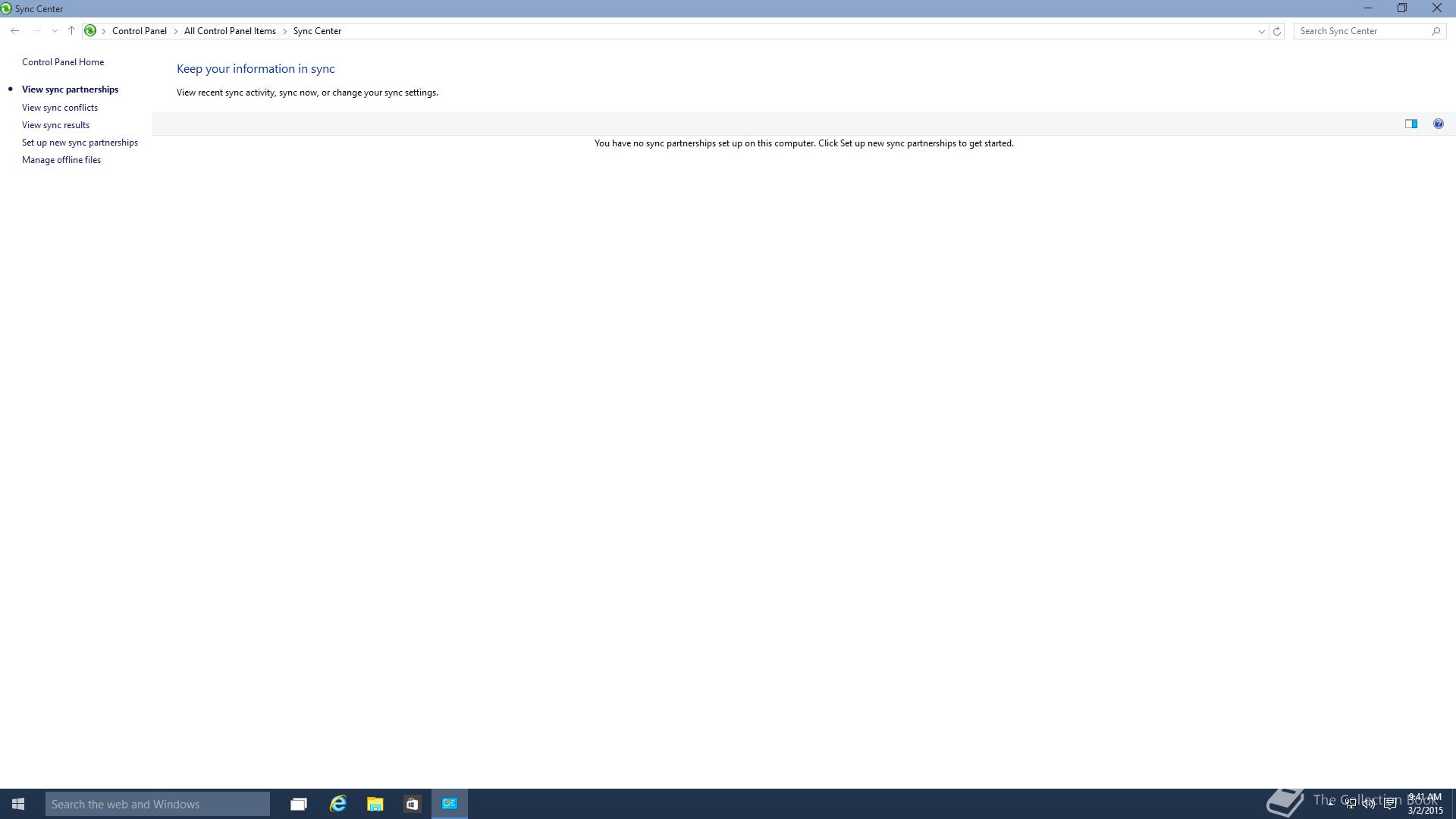The height and width of the screenshot is (819, 1456).
Task: Click the preview pane toggle icon
Action: 1410,124
